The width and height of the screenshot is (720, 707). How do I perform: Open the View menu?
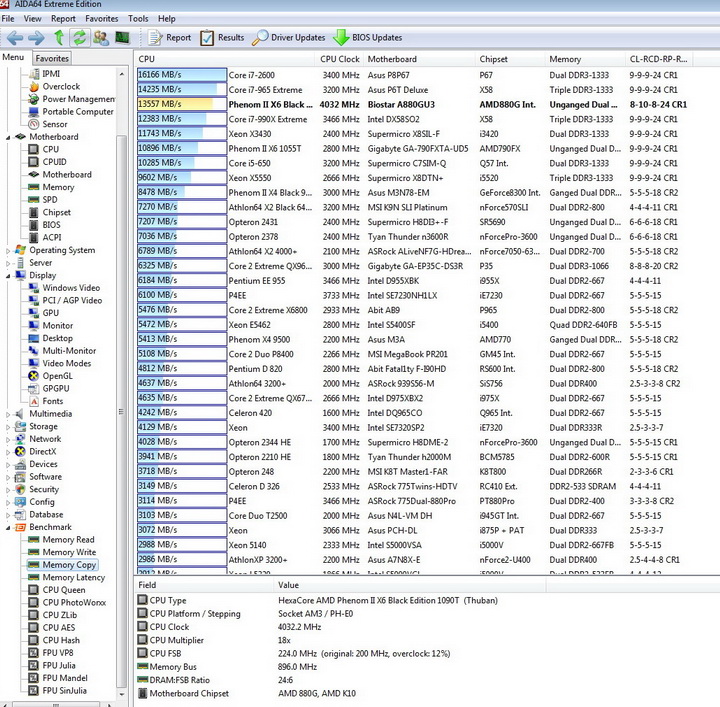click(33, 19)
